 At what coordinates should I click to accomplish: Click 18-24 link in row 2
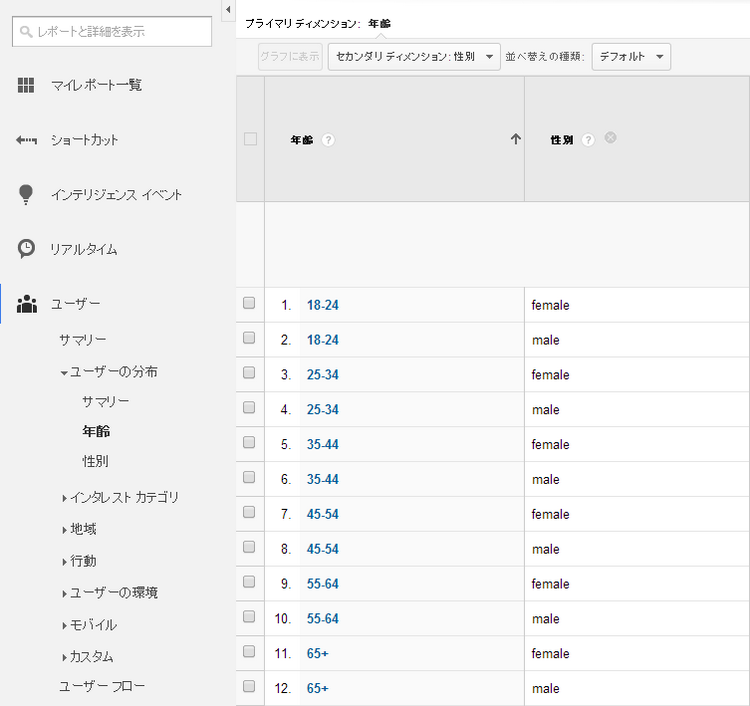tap(323, 340)
